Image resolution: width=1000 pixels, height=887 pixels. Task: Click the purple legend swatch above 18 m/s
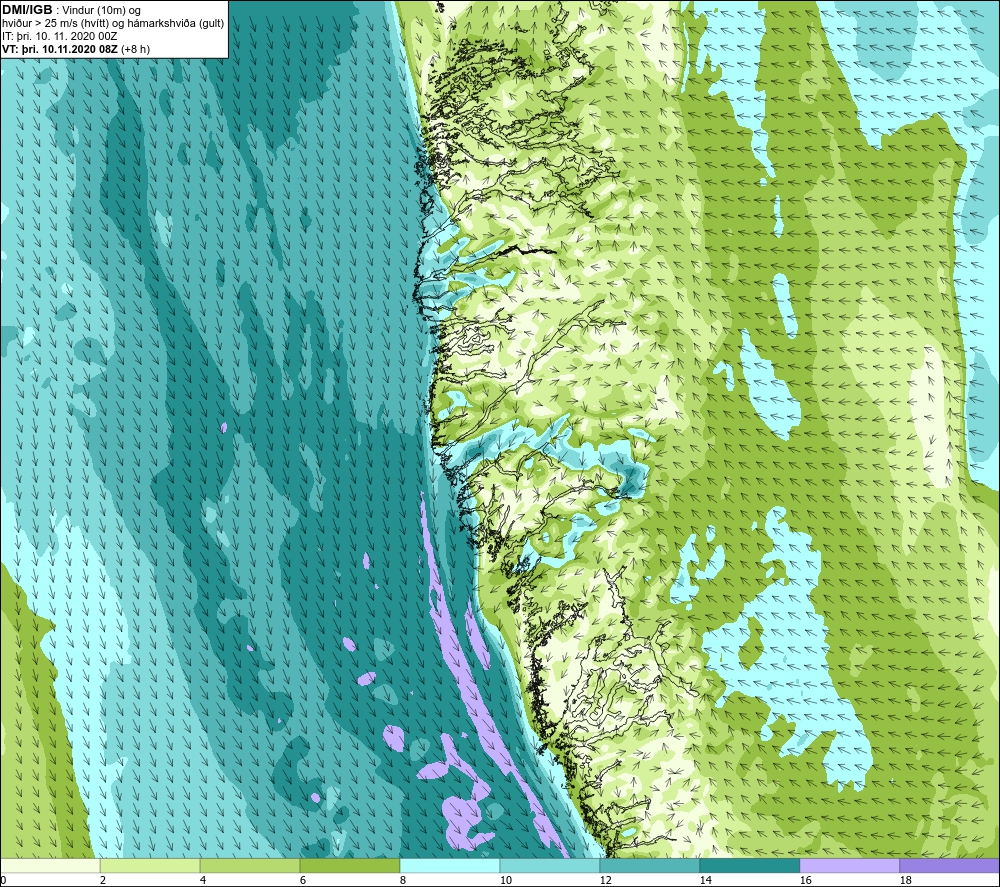point(949,865)
